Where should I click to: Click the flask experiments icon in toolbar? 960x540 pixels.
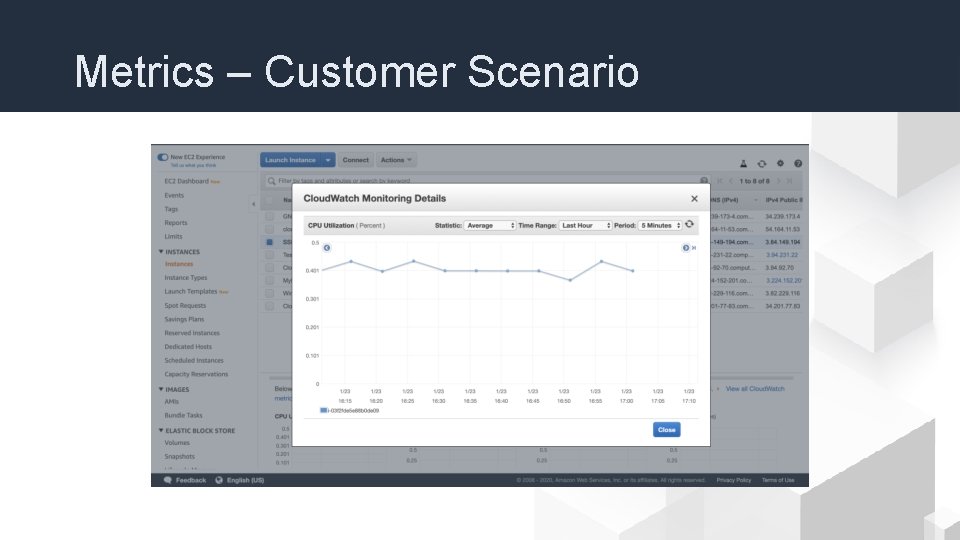[x=743, y=163]
